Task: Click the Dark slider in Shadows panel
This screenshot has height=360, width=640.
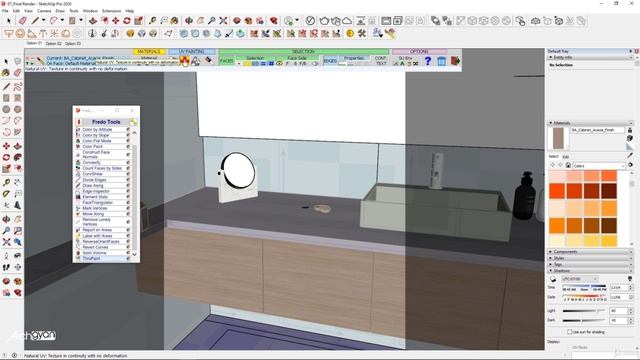Action: click(584, 320)
